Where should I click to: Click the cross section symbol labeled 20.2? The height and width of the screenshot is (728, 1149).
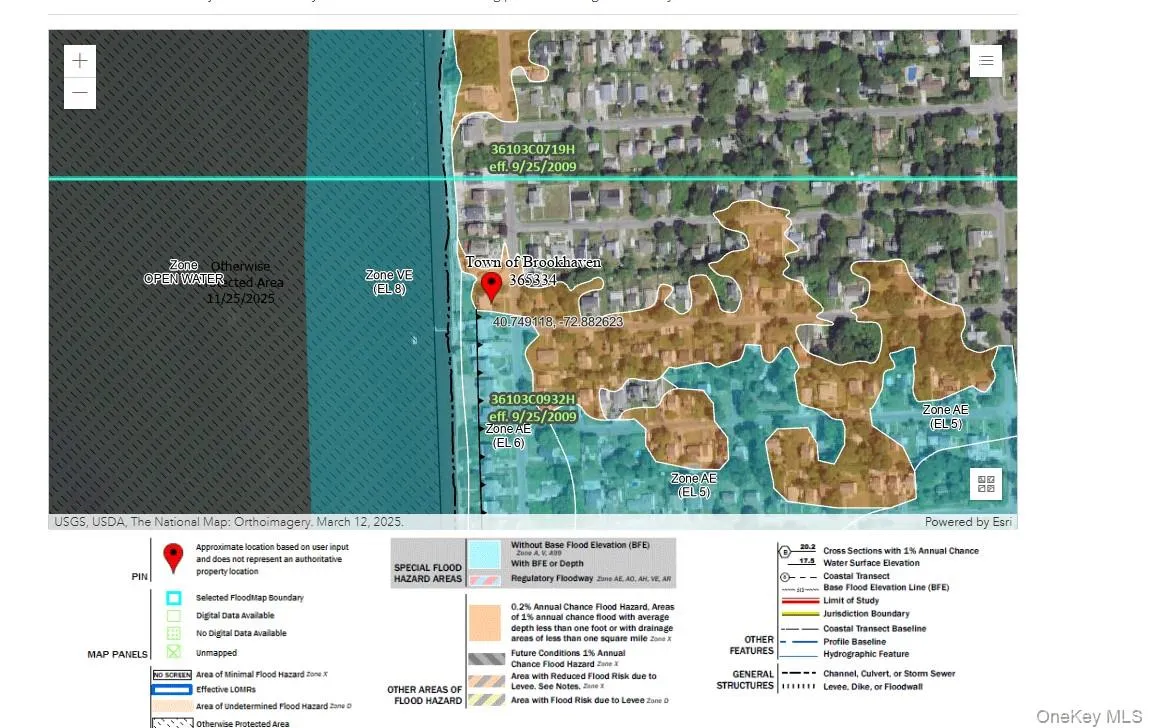point(797,550)
